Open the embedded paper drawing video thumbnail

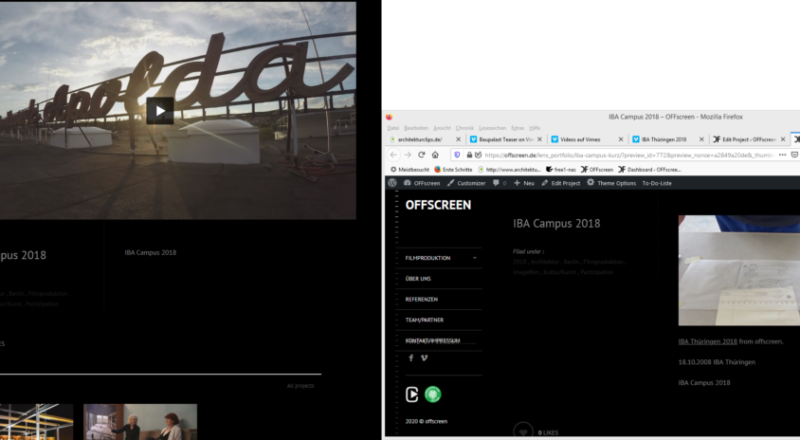click(x=739, y=270)
